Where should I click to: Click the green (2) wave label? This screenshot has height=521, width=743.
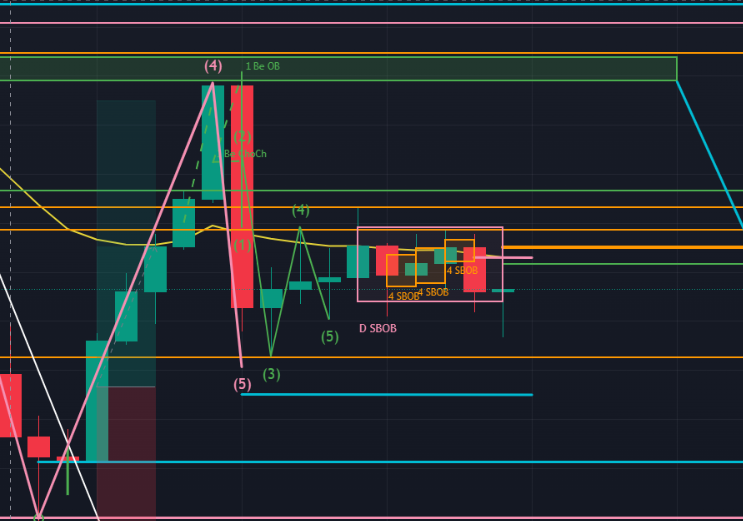(x=242, y=137)
